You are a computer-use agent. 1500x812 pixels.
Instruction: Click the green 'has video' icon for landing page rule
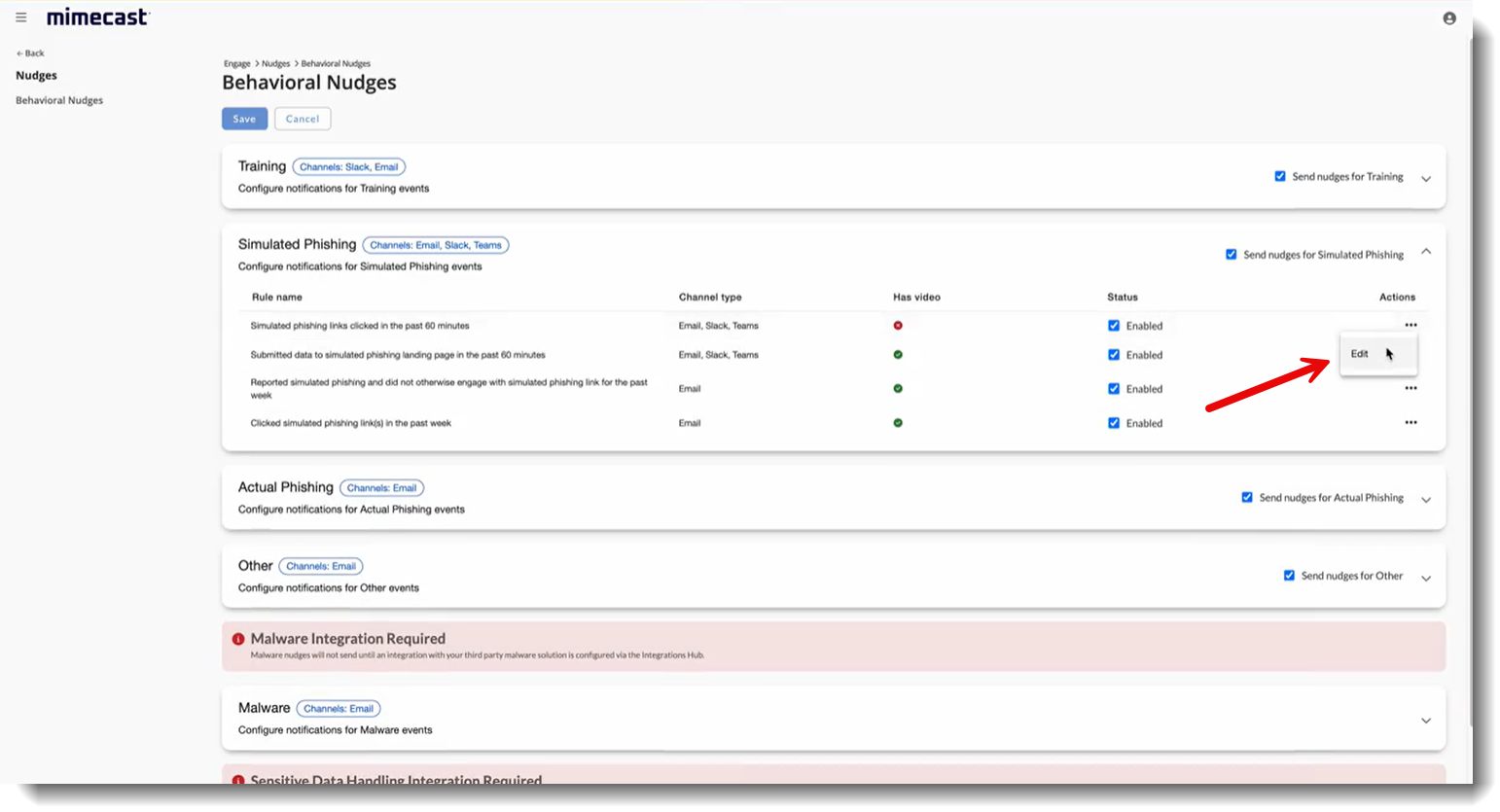[898, 355]
